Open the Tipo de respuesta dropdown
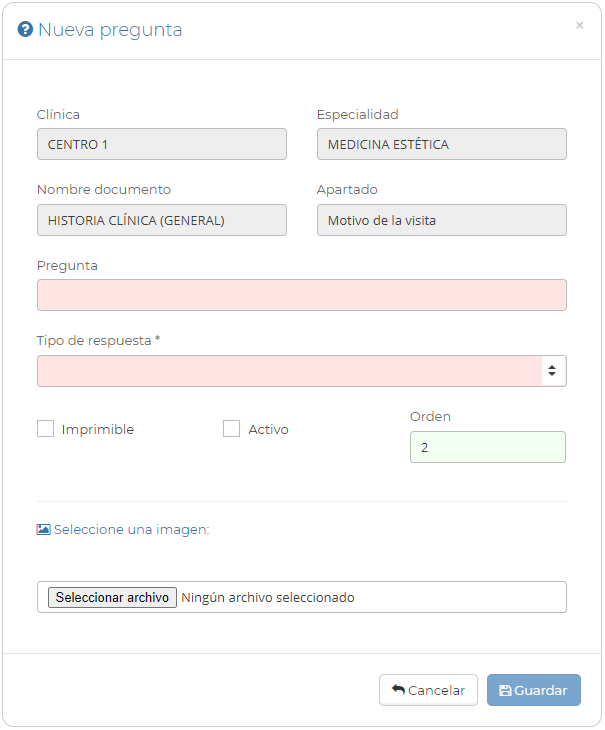This screenshot has height=730, width=605. tap(290, 371)
